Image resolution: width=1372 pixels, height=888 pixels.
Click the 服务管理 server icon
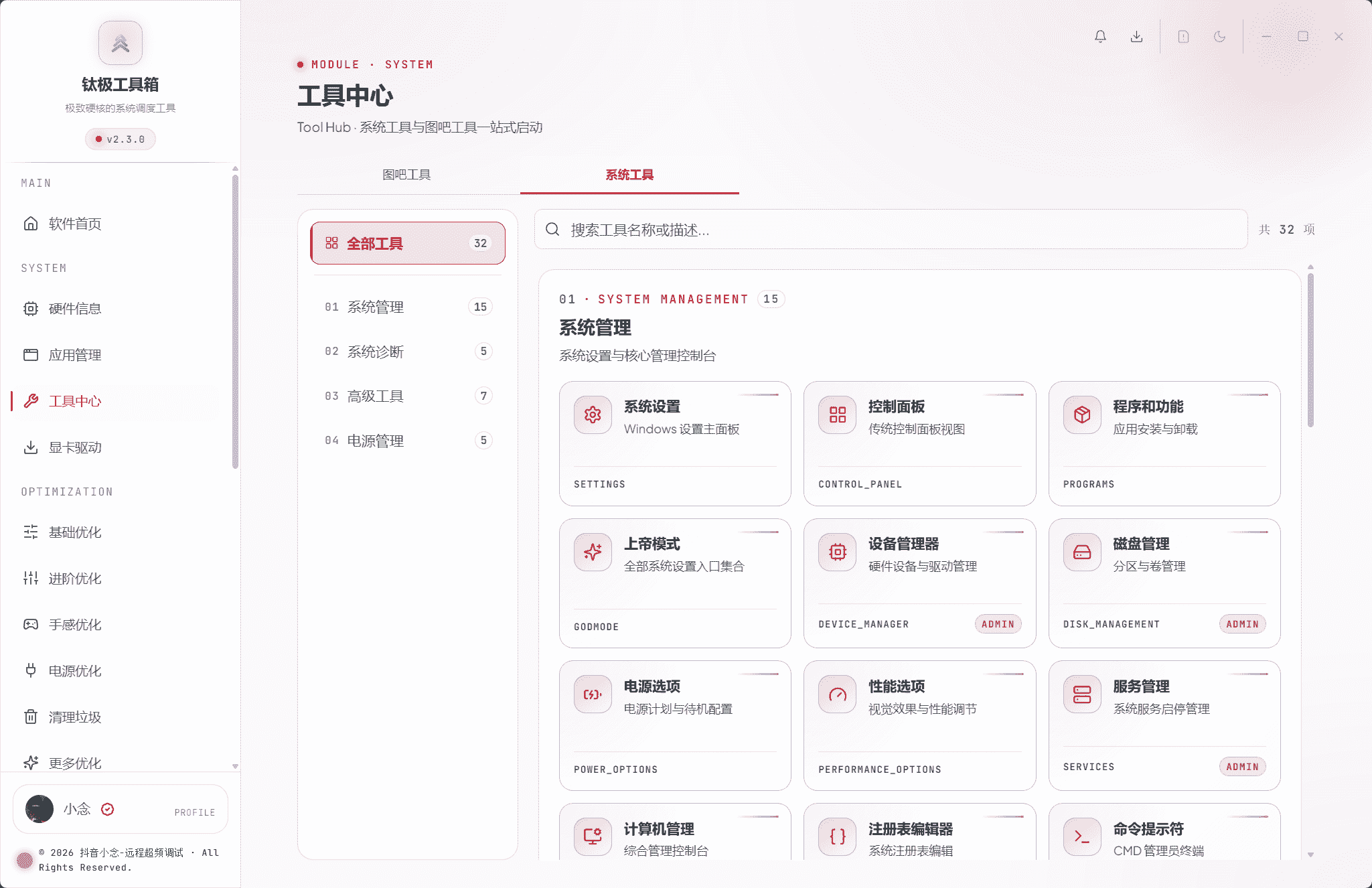pos(1082,694)
